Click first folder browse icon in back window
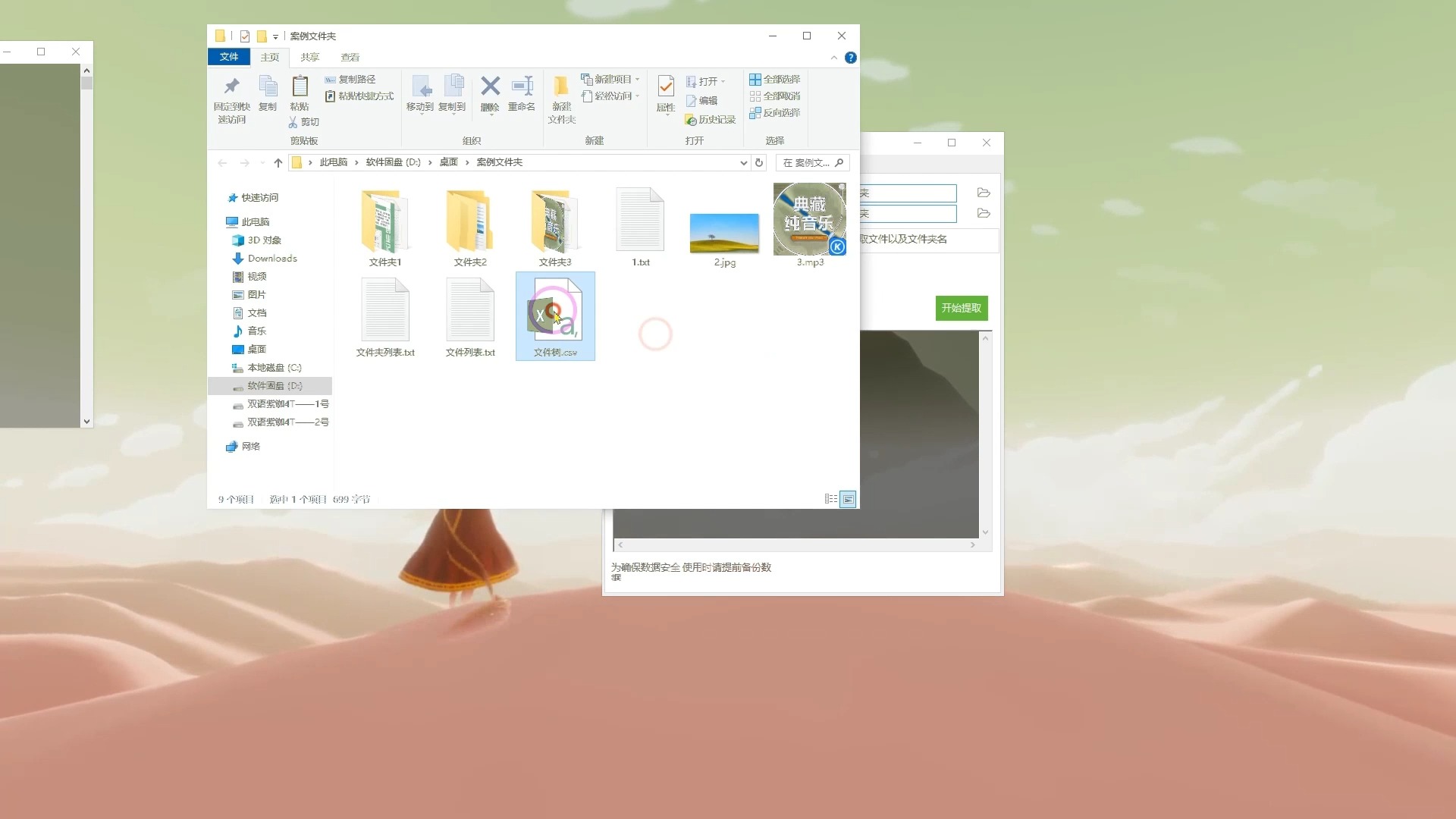1456x819 pixels. click(984, 193)
